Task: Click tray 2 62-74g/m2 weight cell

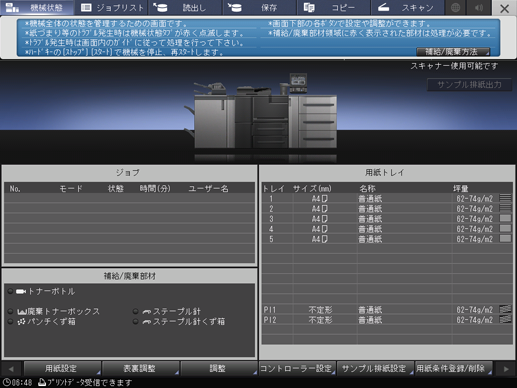Action: click(474, 209)
